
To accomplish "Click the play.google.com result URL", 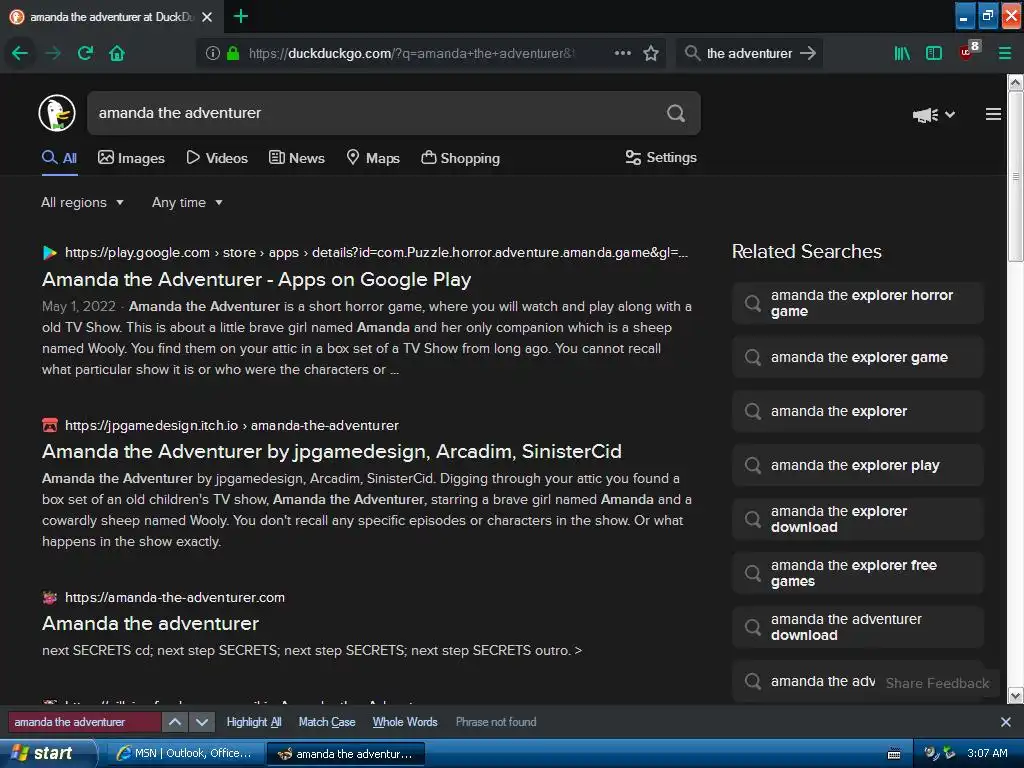I will click(376, 253).
